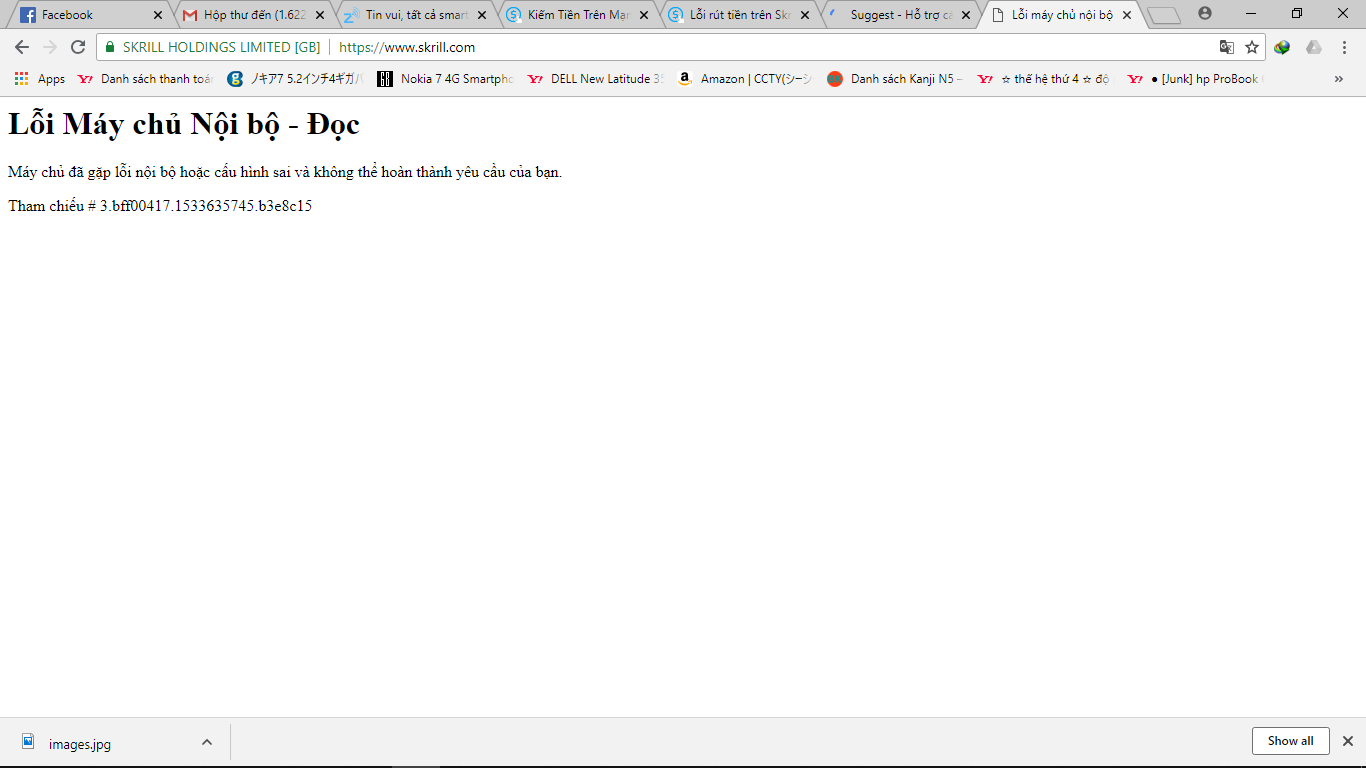Open the [Junk] hp ProBook bookmark

[1196, 79]
